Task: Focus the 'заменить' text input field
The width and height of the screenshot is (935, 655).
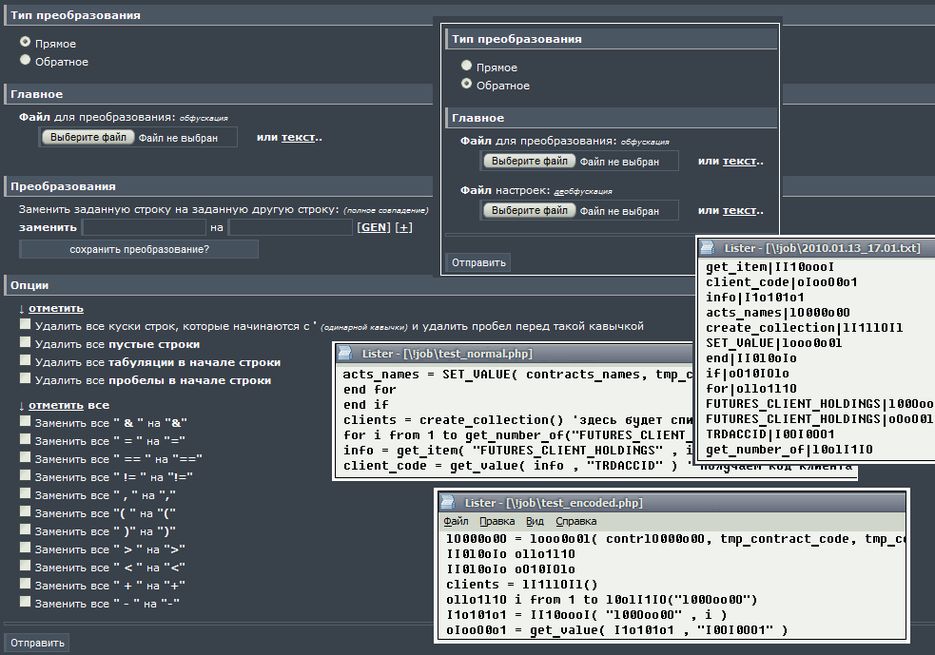Action: click(x=143, y=228)
